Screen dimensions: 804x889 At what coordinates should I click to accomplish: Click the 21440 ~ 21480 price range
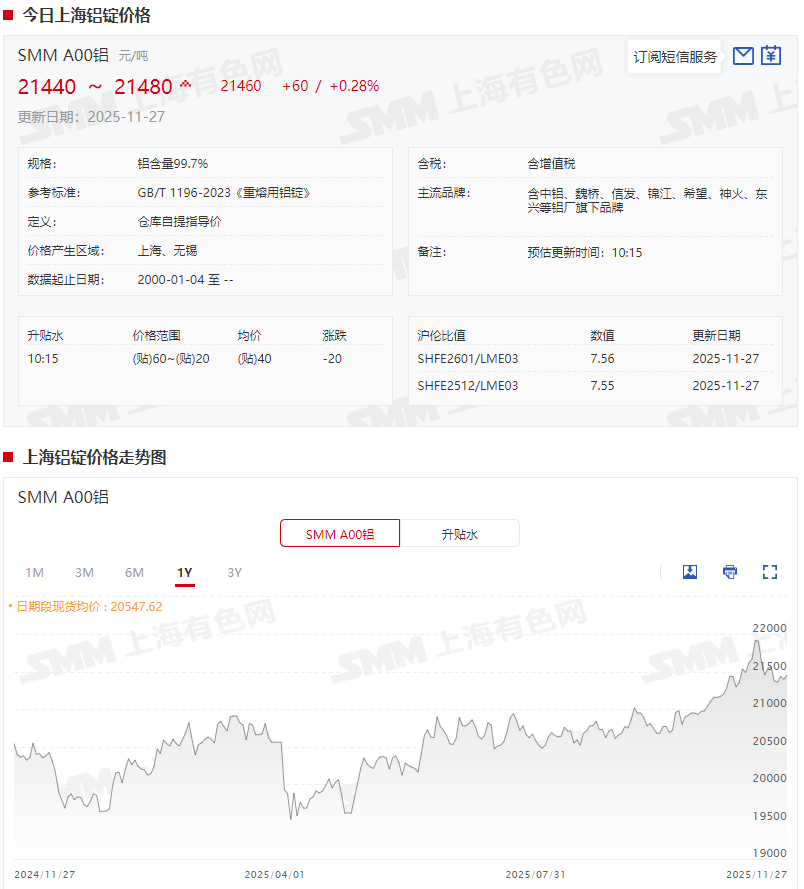pos(95,87)
